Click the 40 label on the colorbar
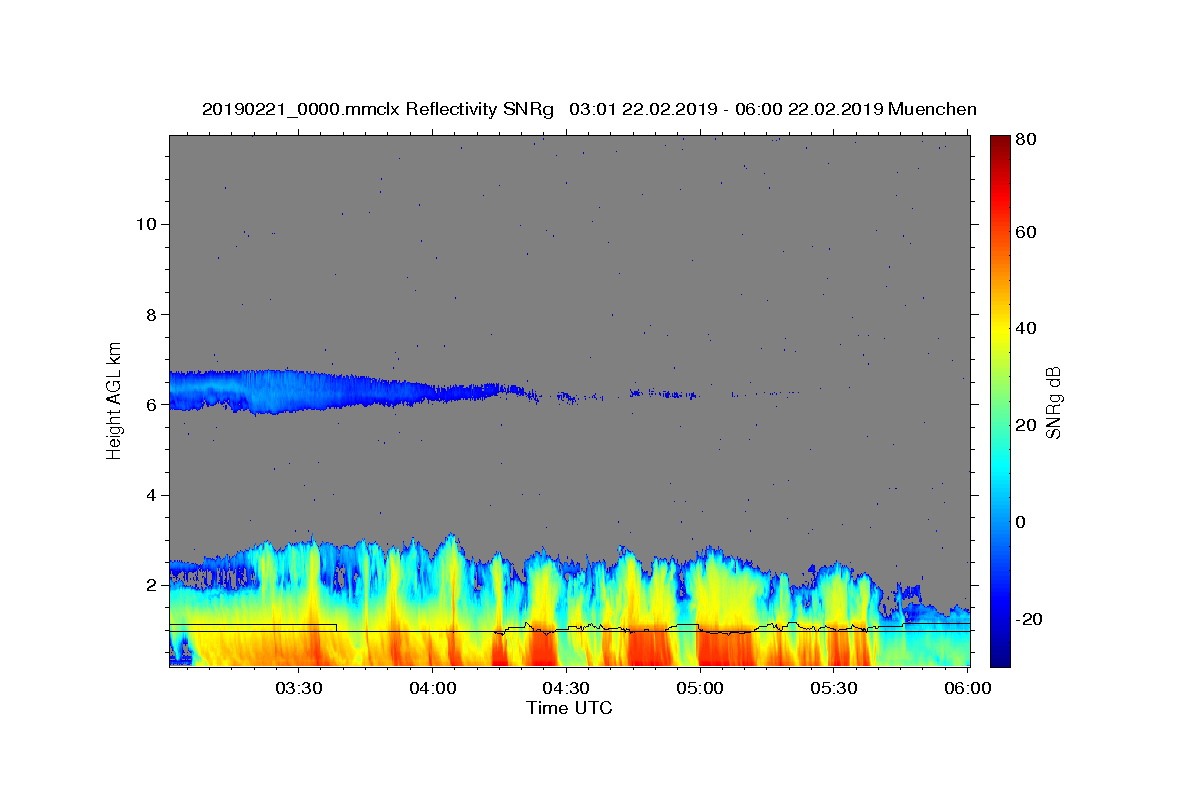Image resolution: width=1200 pixels, height=800 pixels. tap(1025, 328)
